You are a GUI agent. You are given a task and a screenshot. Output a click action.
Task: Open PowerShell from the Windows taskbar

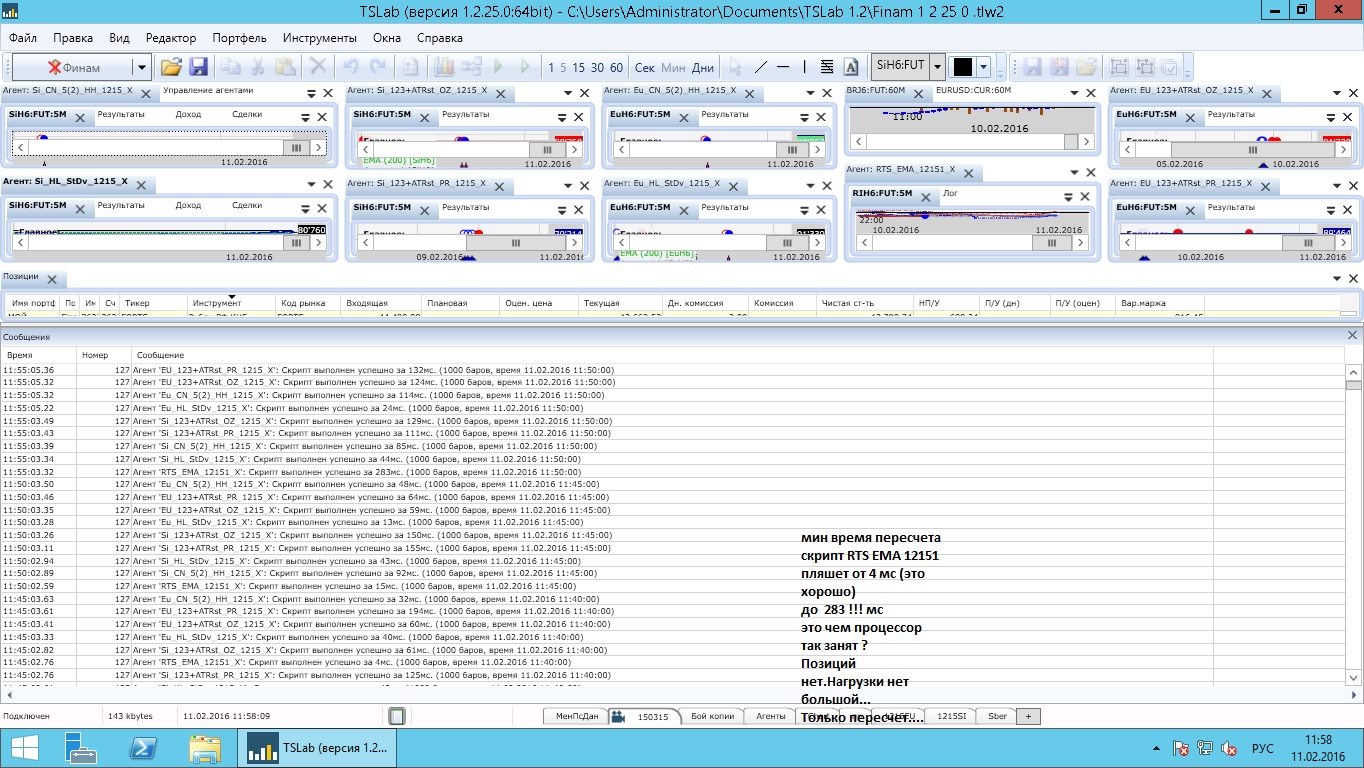[142, 747]
